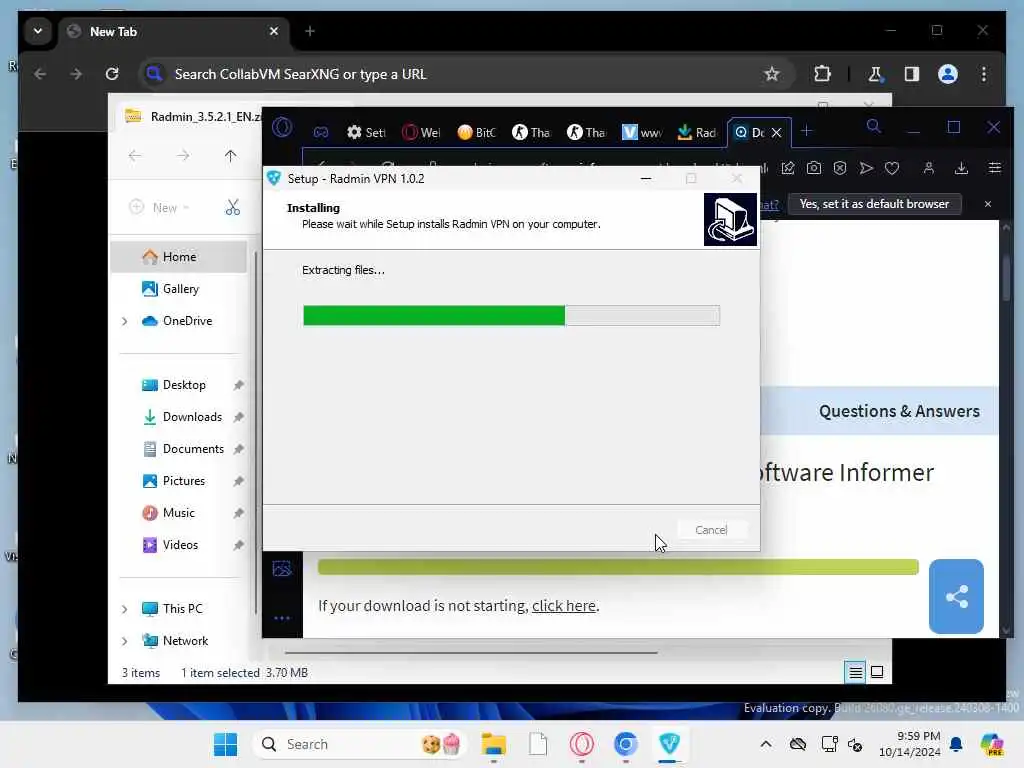
Task: Open Desktop in File Explorer quick access
Action: click(183, 385)
